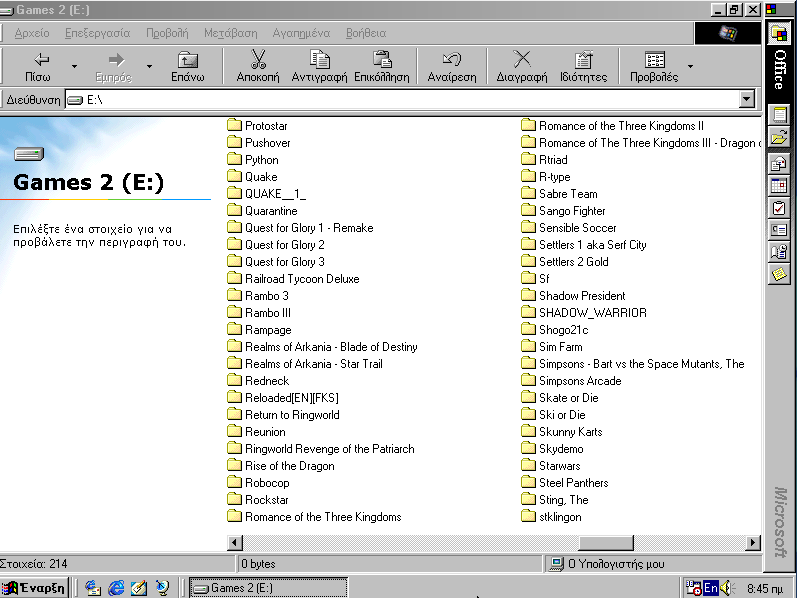797x598 pixels.
Task: Click the Back (Πίσω) toolbar button
Action: 38,66
